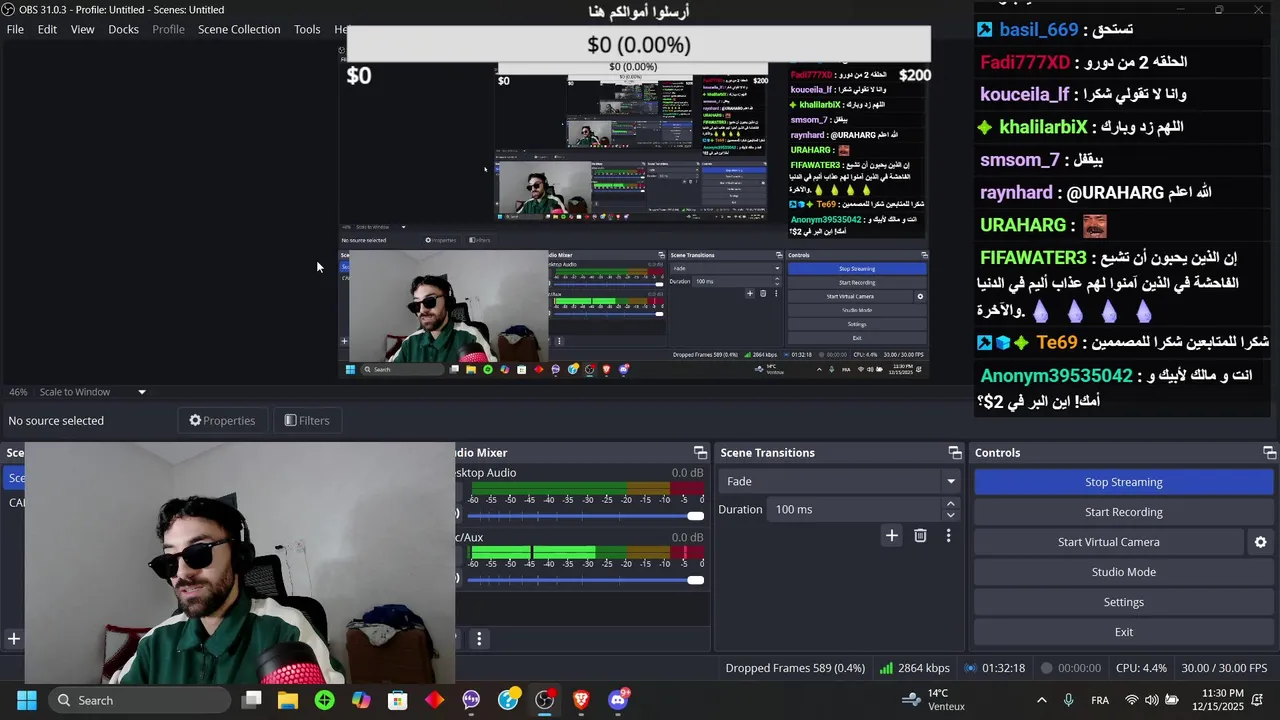
Task: Click chat username FIFAWATER3
Action: point(1033,258)
